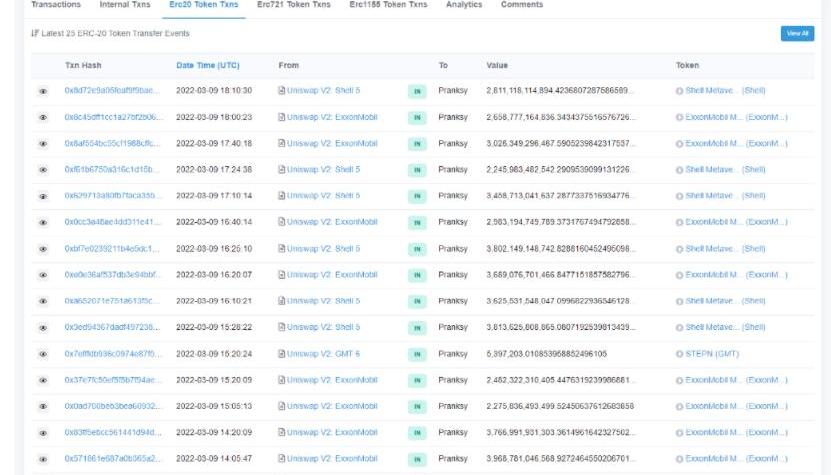The image size is (831, 475).
Task: Open the Comments tab
Action: (x=522, y=5)
